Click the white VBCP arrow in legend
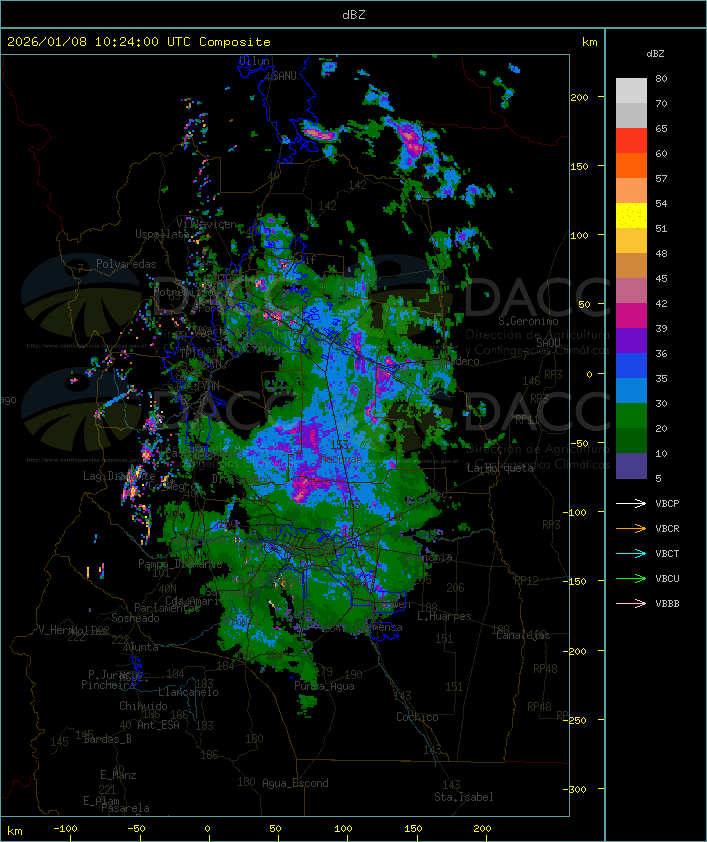707x842 pixels. coord(631,503)
